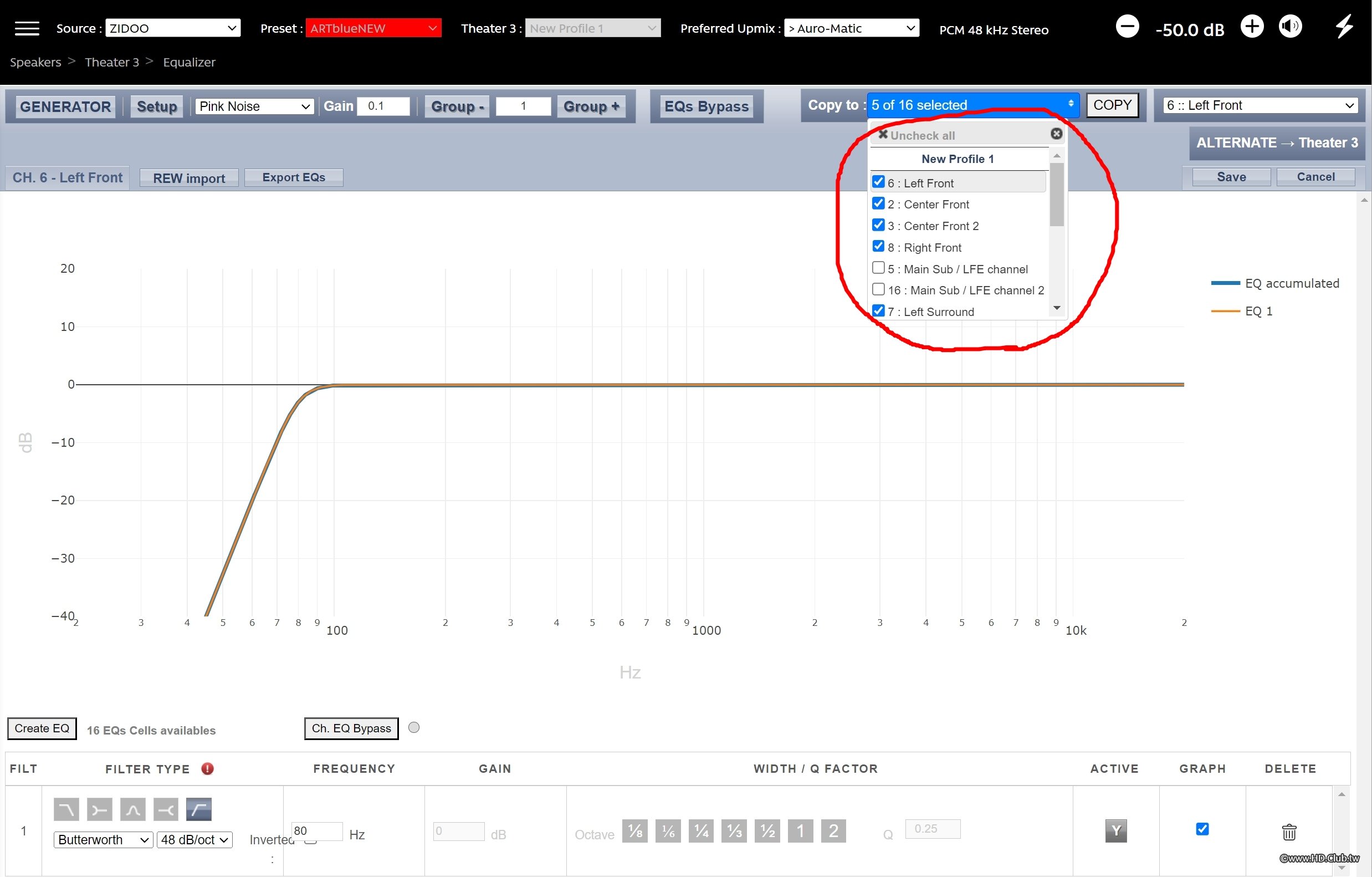Image resolution: width=1372 pixels, height=877 pixels.
Task: Click the Create EQ button
Action: [42, 728]
